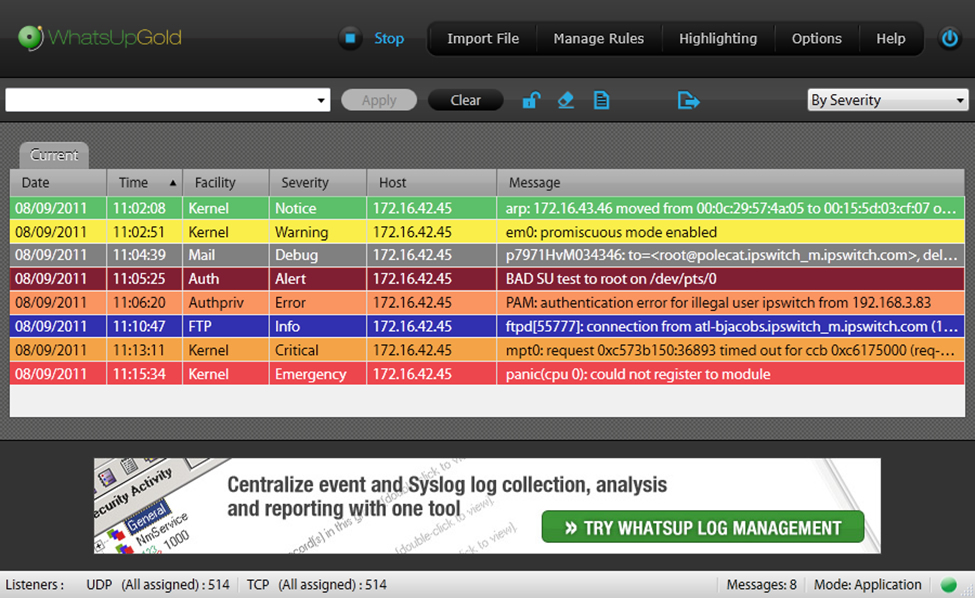Click the time 11:15:34 cell
The image size is (975, 598).
[x=144, y=374]
